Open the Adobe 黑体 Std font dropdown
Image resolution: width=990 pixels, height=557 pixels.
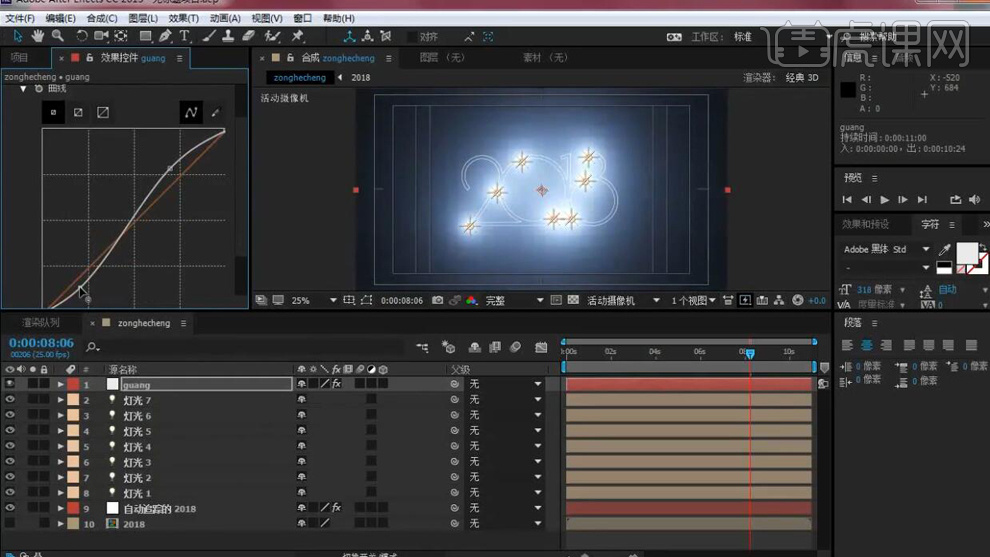(925, 249)
